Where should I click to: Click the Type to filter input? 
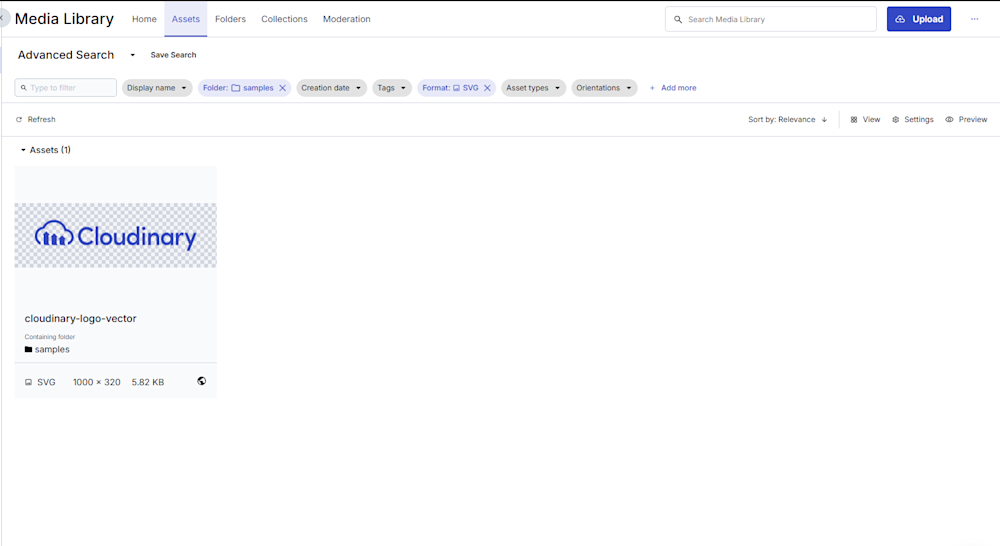[x=66, y=87]
